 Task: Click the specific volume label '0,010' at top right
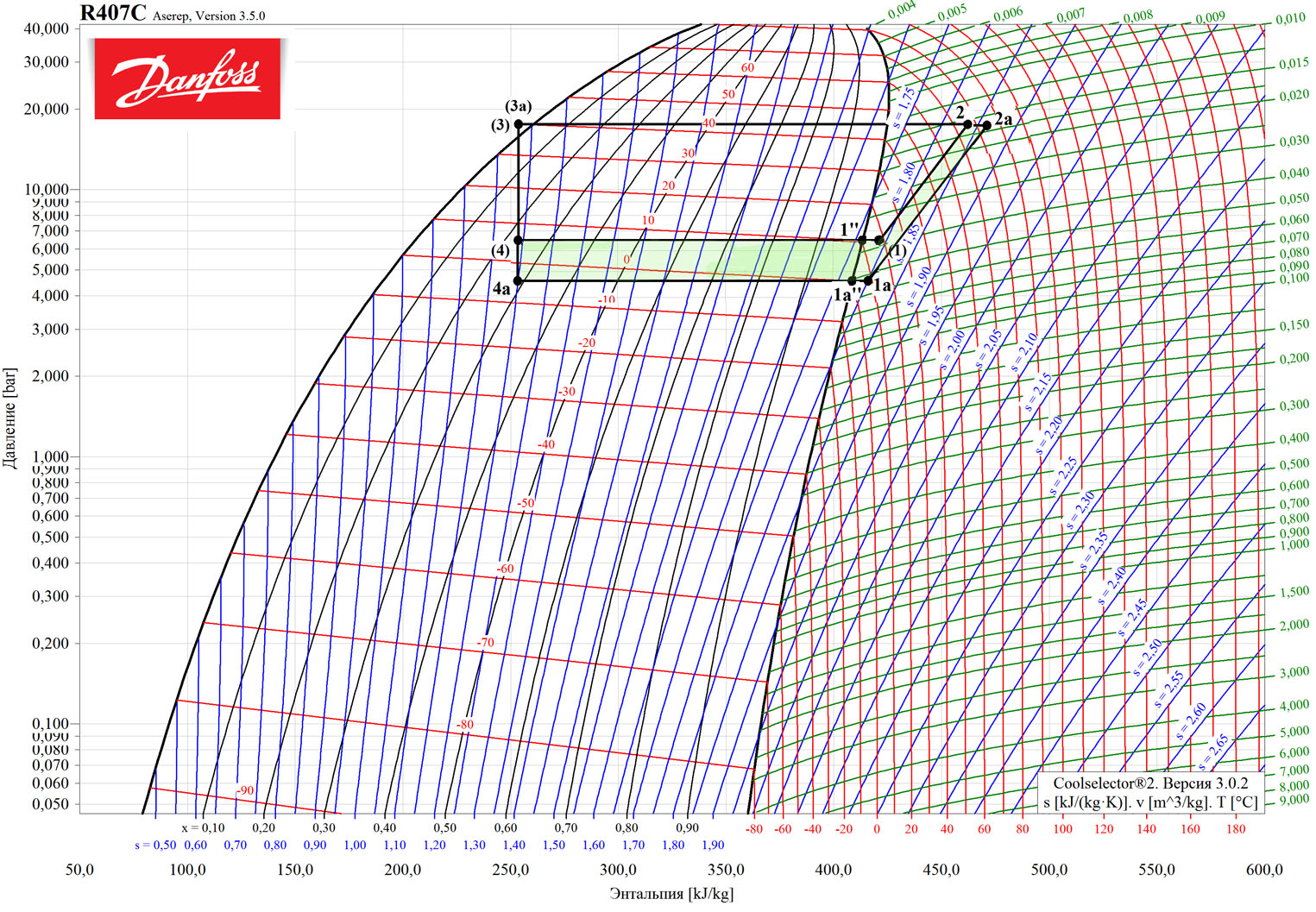coord(1291,19)
